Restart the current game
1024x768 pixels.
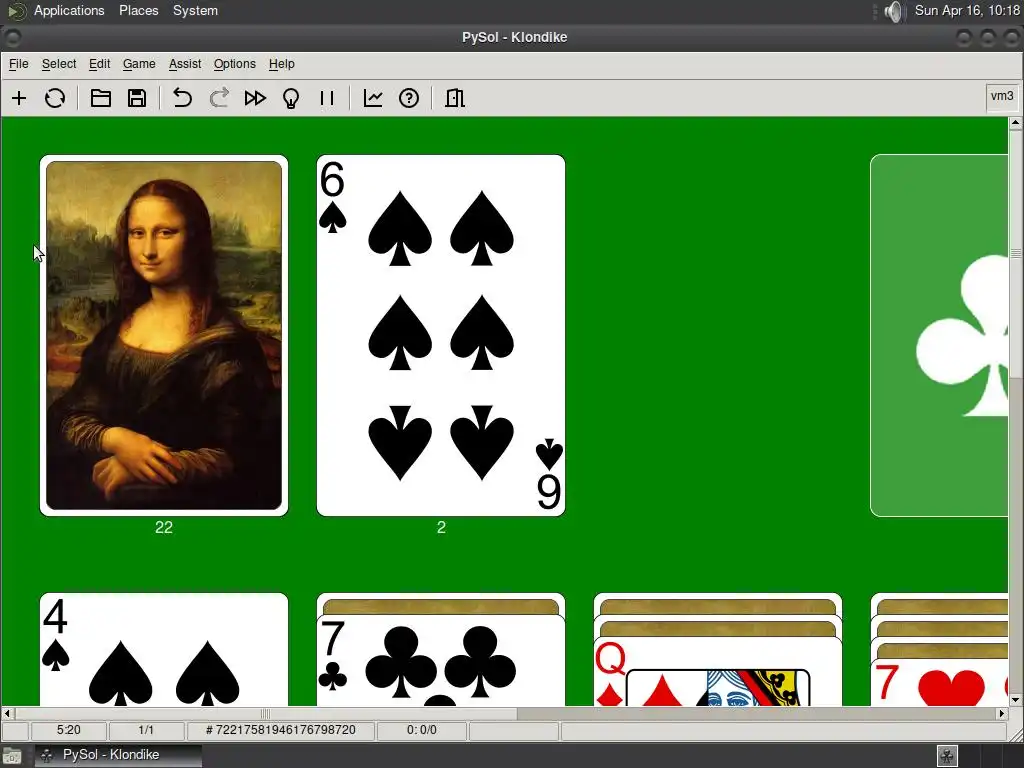click(x=55, y=98)
